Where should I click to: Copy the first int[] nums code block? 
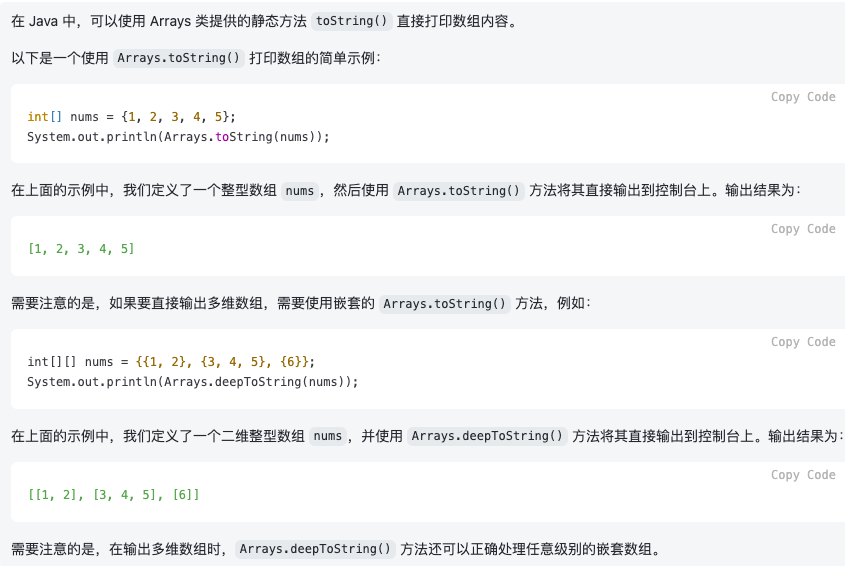pyautogui.click(x=803, y=97)
